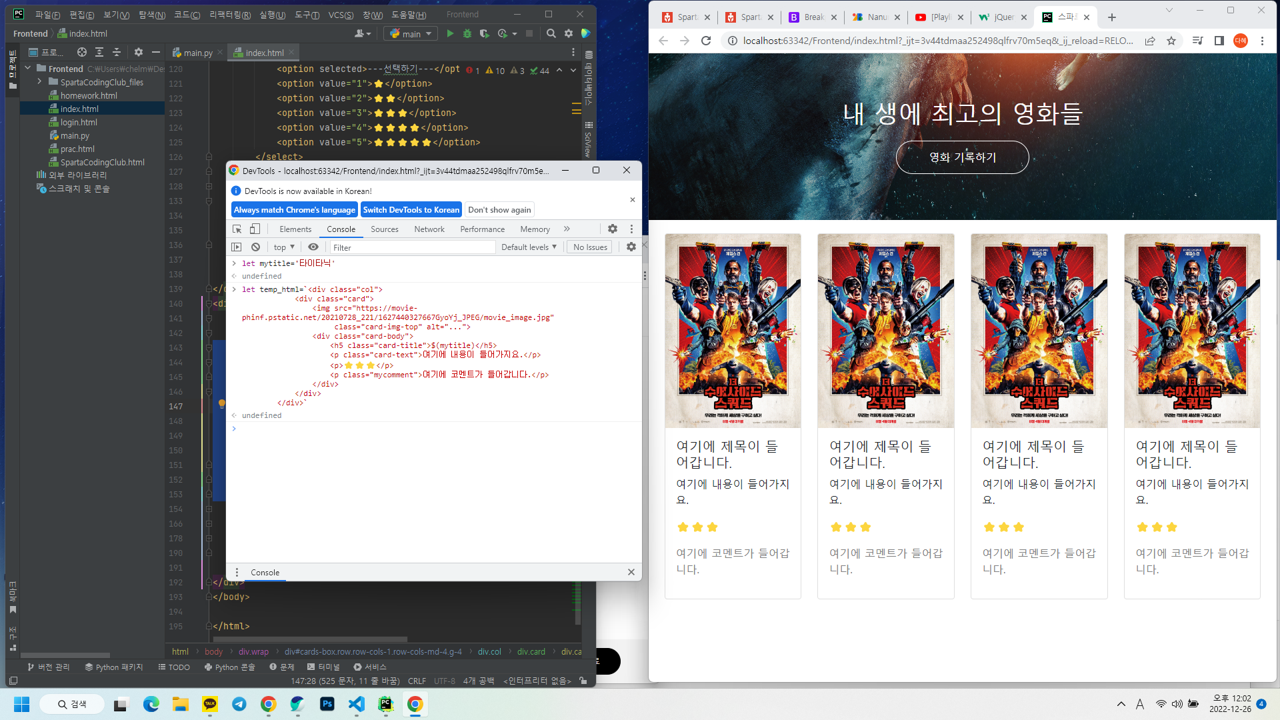Open the Sources tab in DevTools
Screen dimensions: 1280x720
[x=384, y=229]
